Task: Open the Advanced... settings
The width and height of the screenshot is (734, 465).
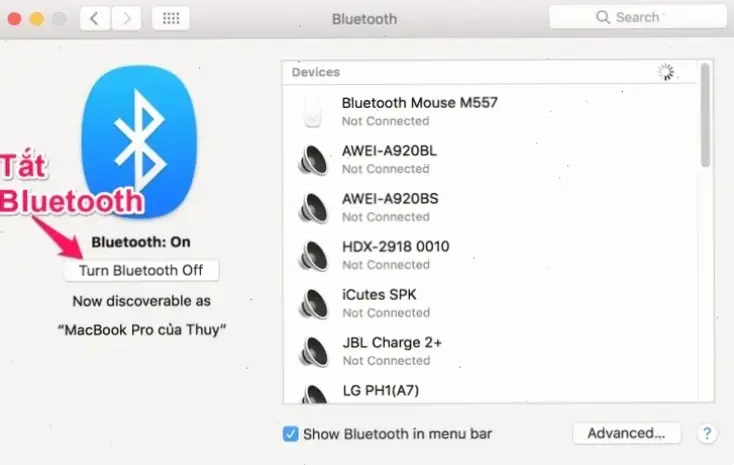Action: tap(626, 433)
